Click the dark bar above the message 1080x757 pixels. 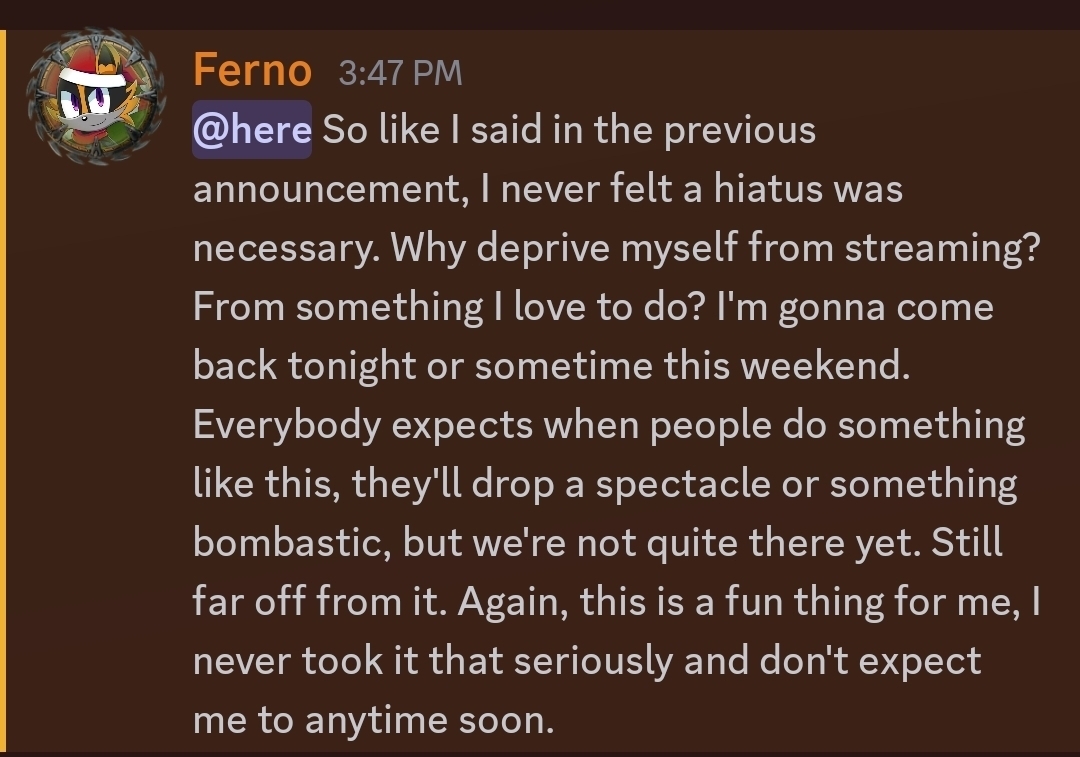tap(540, 13)
